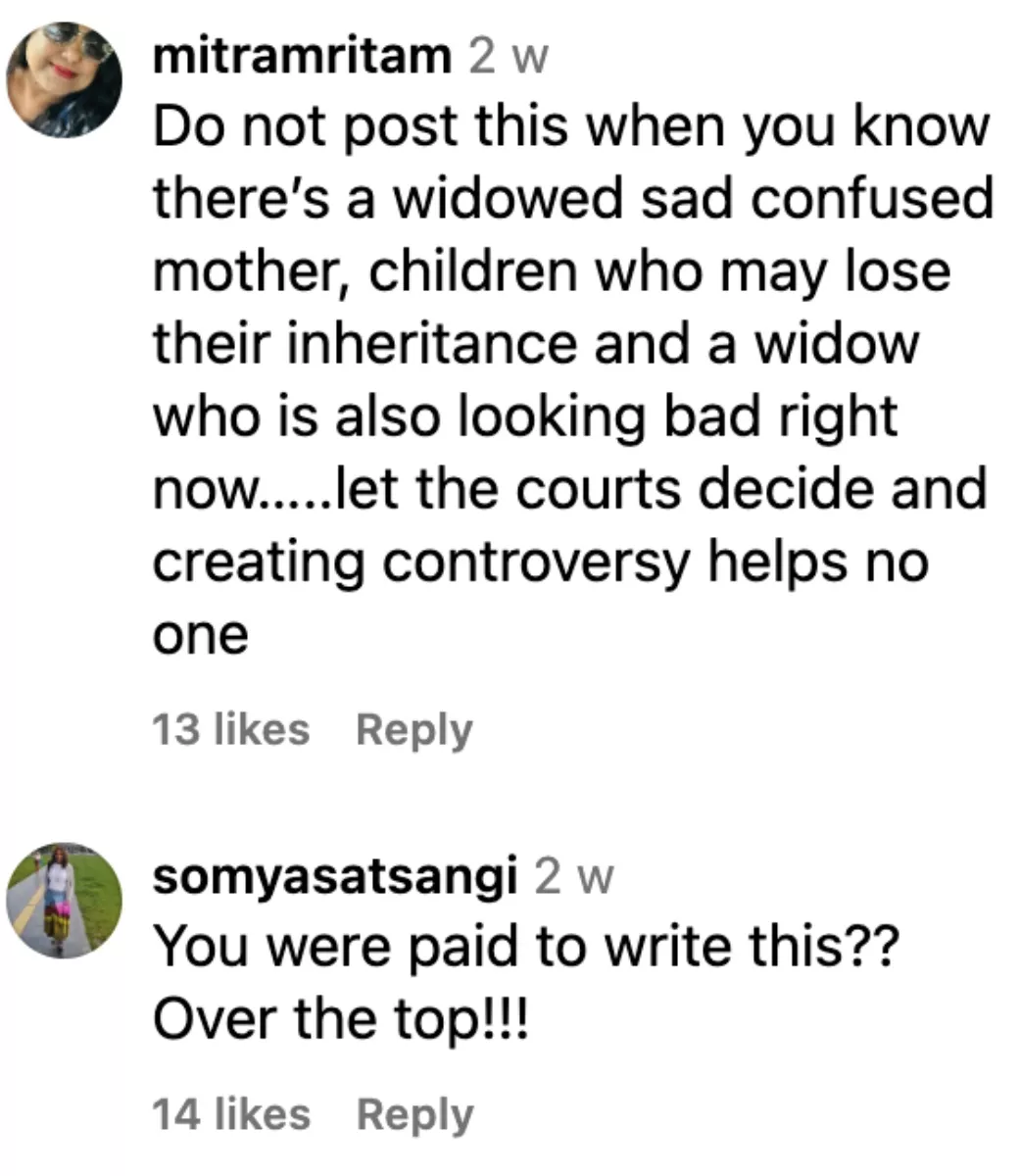This screenshot has height=1176, width=1020.
Task: Reply to mitramritam's comment
Action: pos(413,729)
